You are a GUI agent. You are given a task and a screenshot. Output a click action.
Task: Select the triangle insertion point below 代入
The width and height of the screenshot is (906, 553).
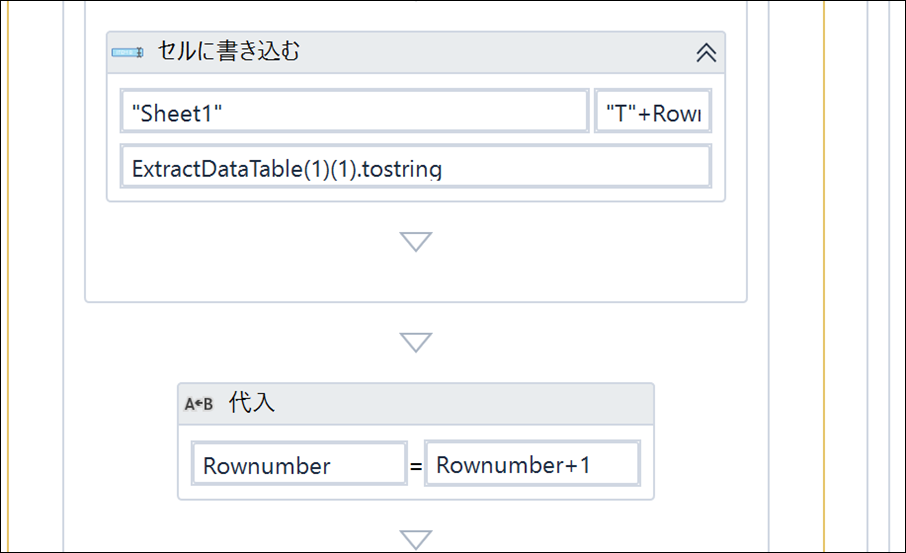pos(416,540)
